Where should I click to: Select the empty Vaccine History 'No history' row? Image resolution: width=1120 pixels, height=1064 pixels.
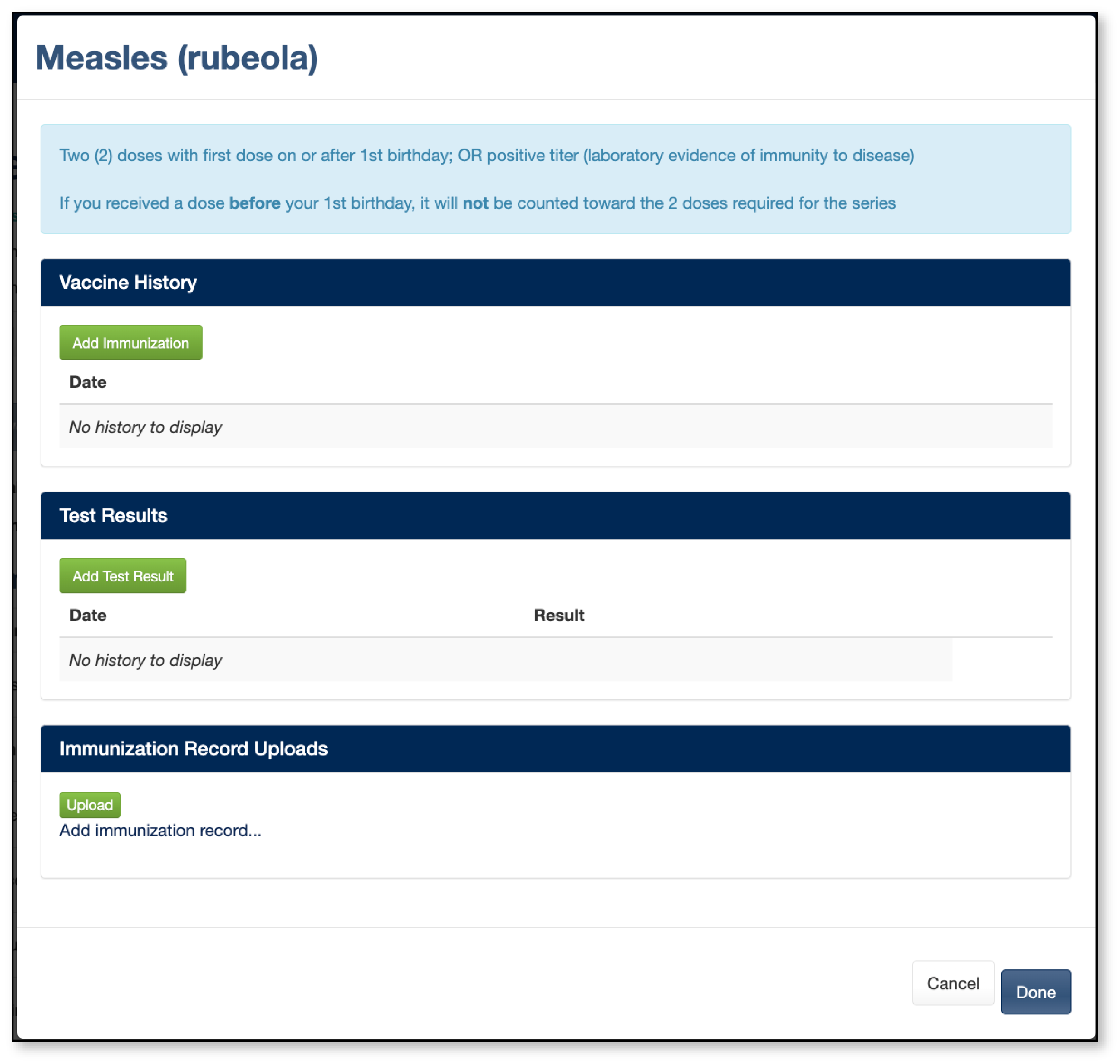point(145,427)
